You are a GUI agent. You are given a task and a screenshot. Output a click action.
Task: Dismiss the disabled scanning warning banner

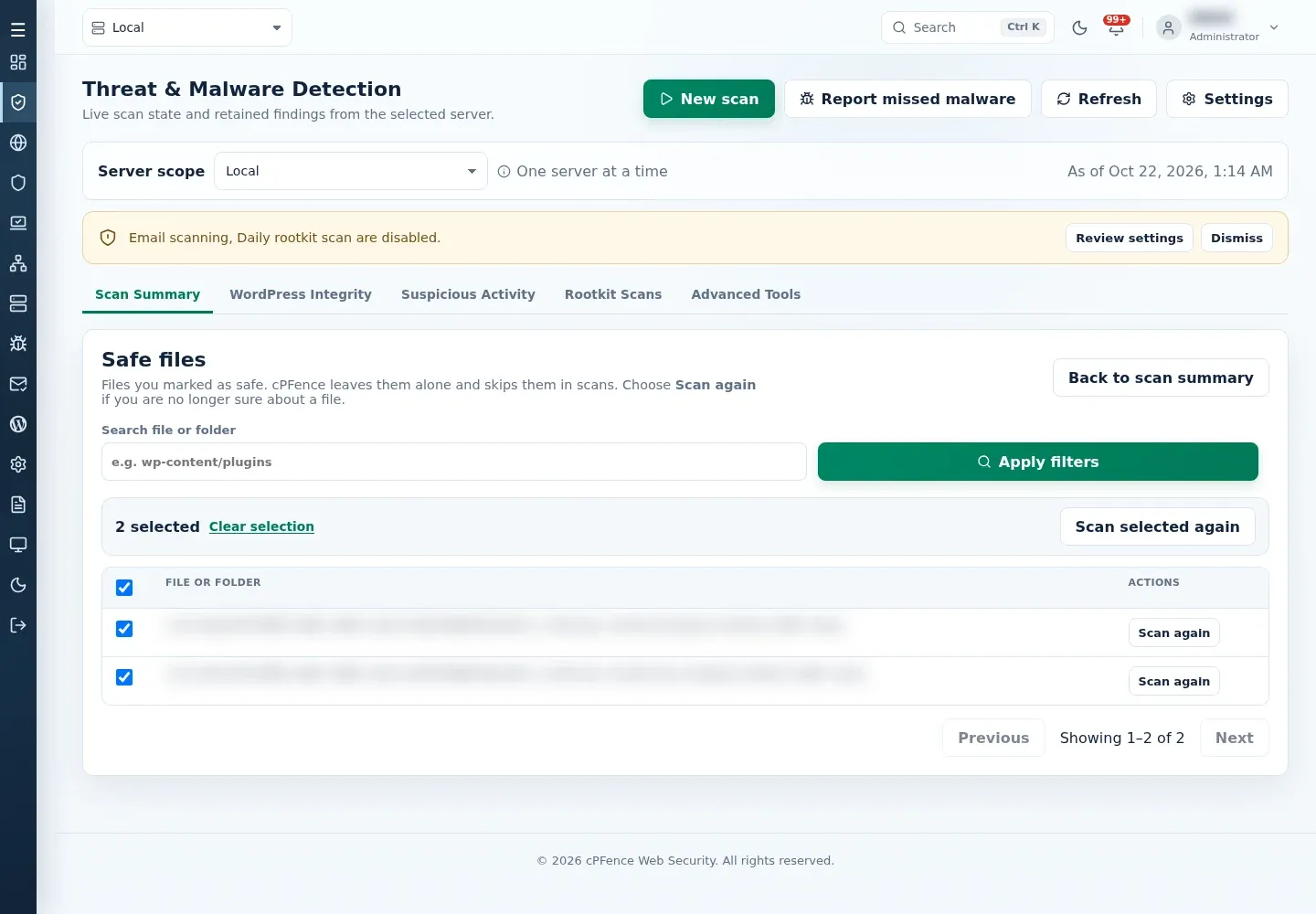click(1236, 238)
